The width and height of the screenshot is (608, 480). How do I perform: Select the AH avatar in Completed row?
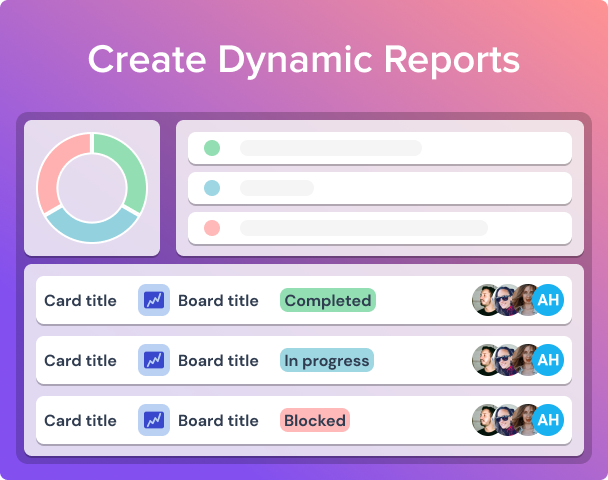click(548, 300)
